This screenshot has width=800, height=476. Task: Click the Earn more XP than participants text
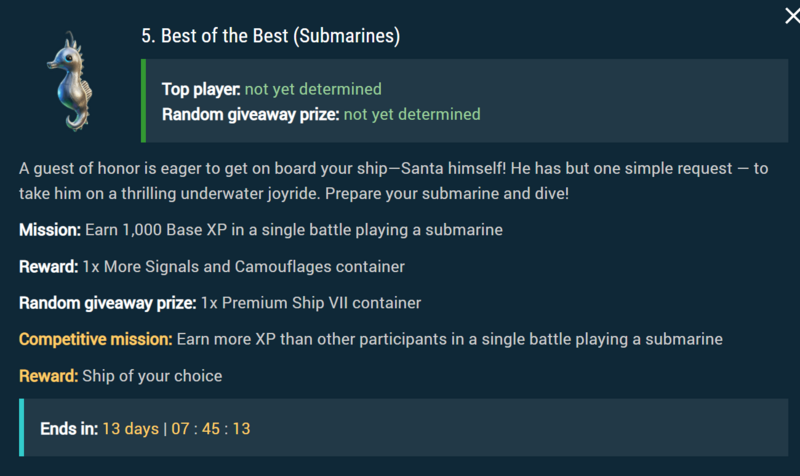pos(449,339)
